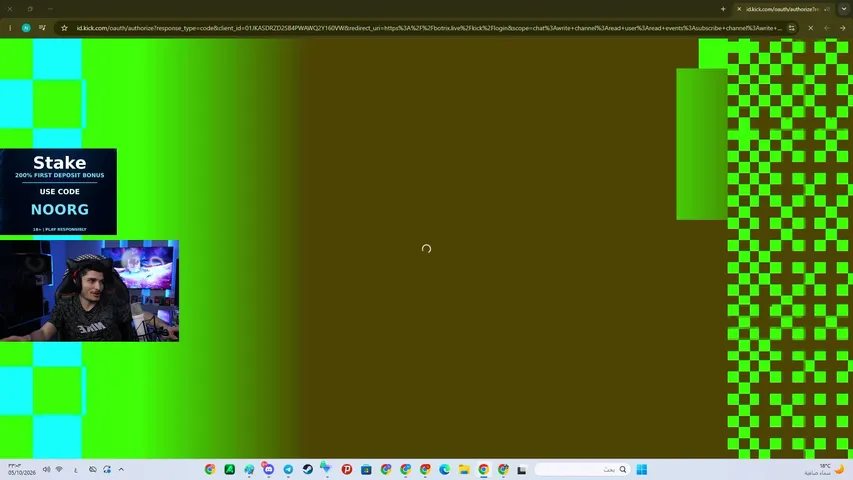Open the Chrome profile avatar
Screen dimensions: 853x480
[26, 28]
